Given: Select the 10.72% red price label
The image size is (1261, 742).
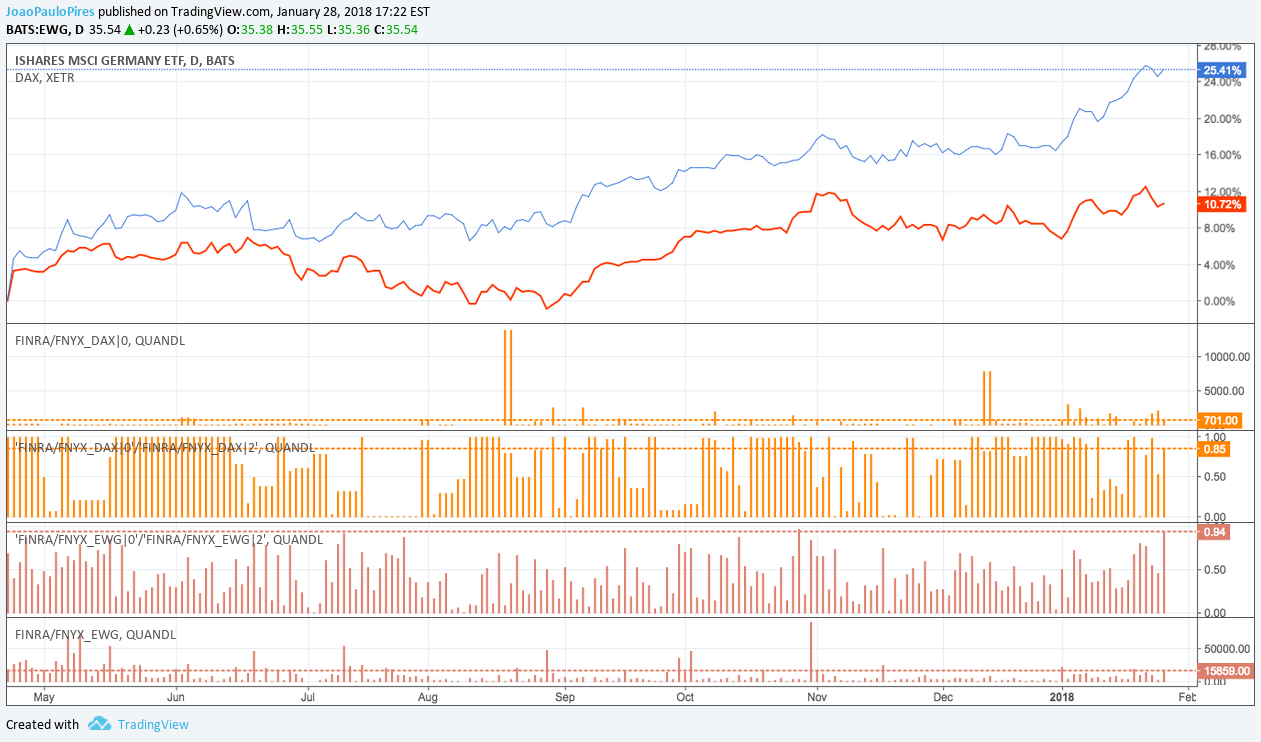Looking at the screenshot, I should pos(1221,204).
